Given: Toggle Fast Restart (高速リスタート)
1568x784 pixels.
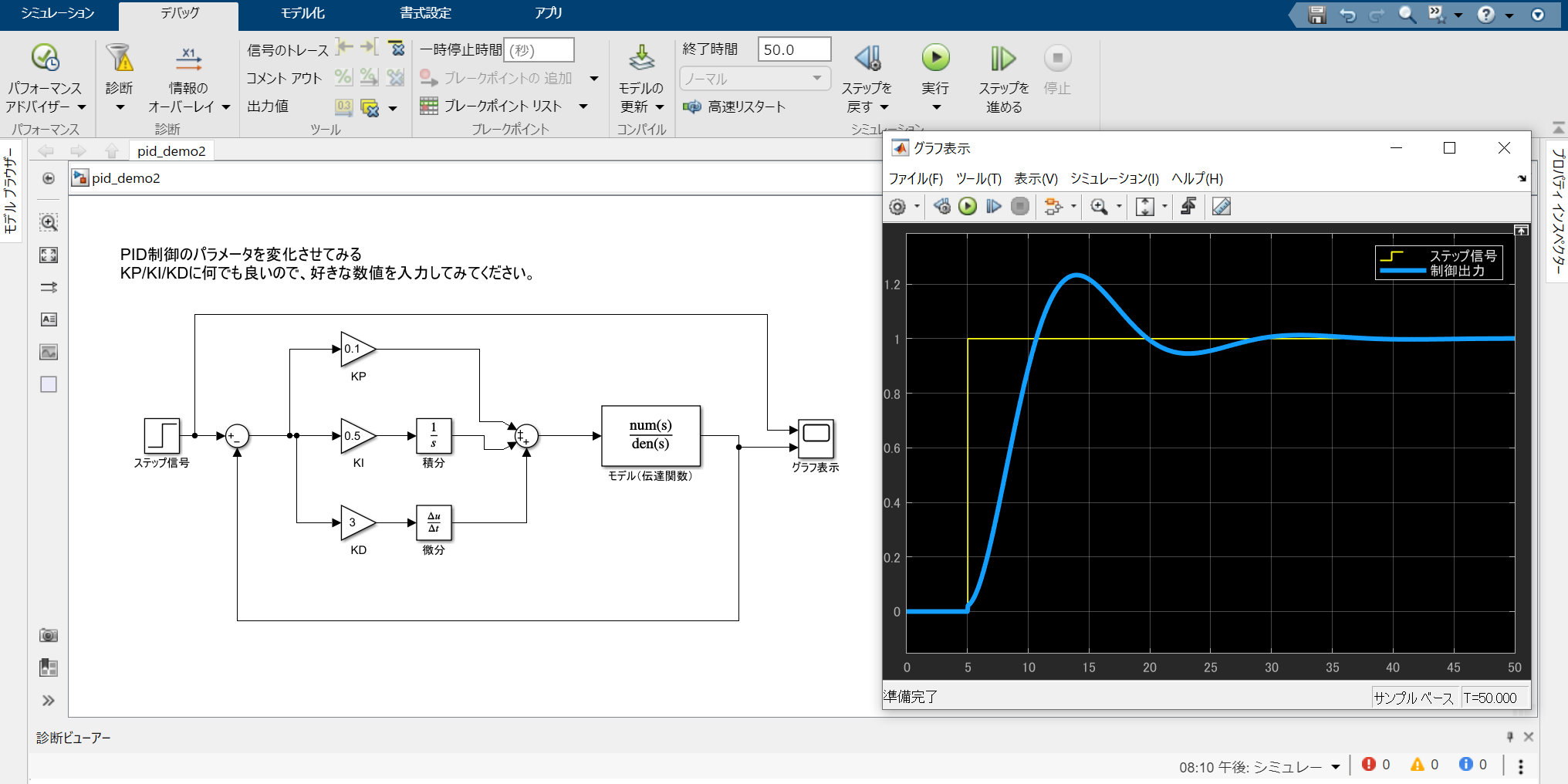Looking at the screenshot, I should [734, 106].
